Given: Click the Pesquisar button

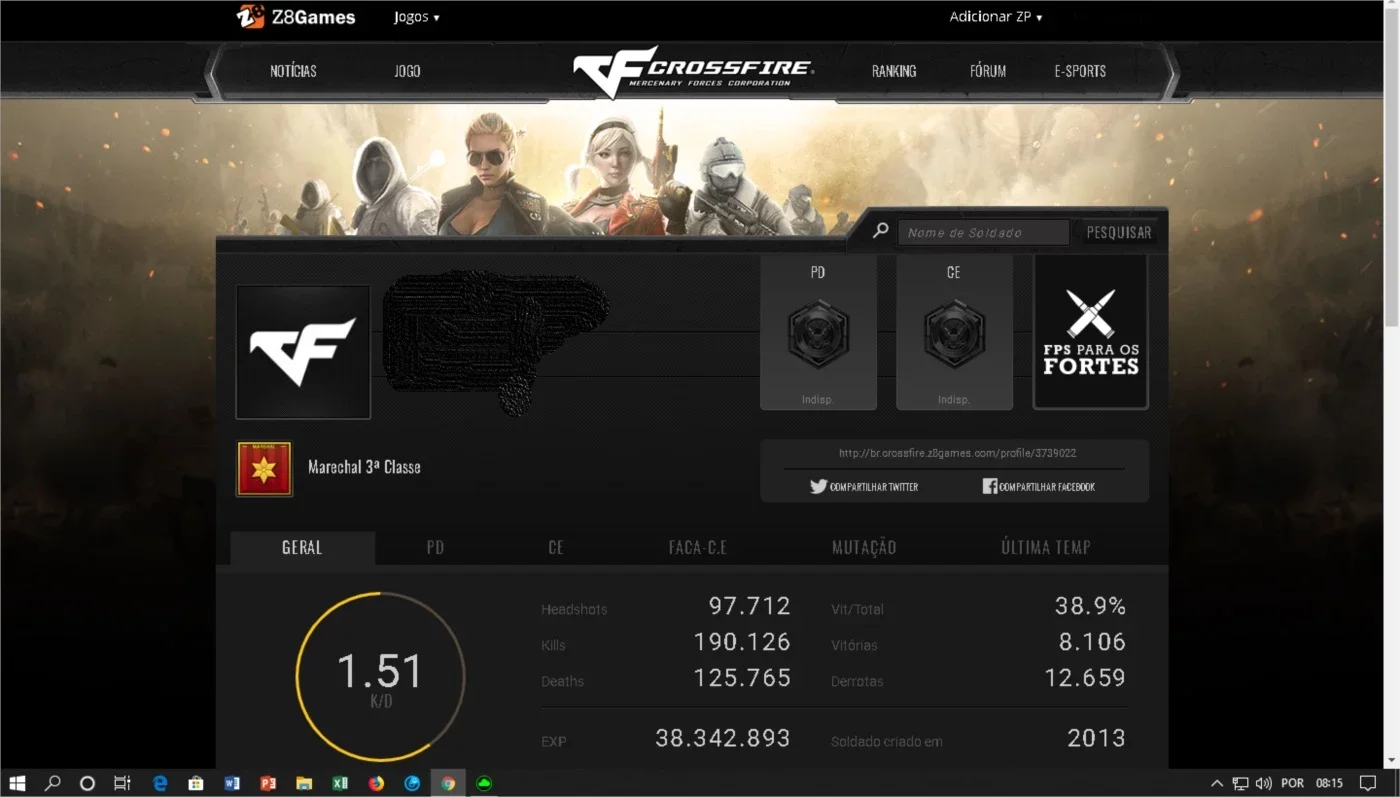Looking at the screenshot, I should click(x=1119, y=232).
